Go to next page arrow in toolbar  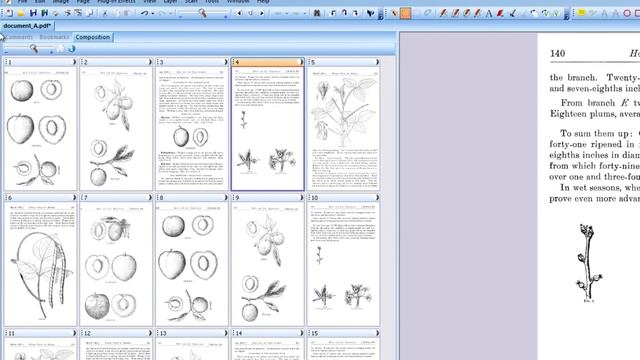point(262,13)
